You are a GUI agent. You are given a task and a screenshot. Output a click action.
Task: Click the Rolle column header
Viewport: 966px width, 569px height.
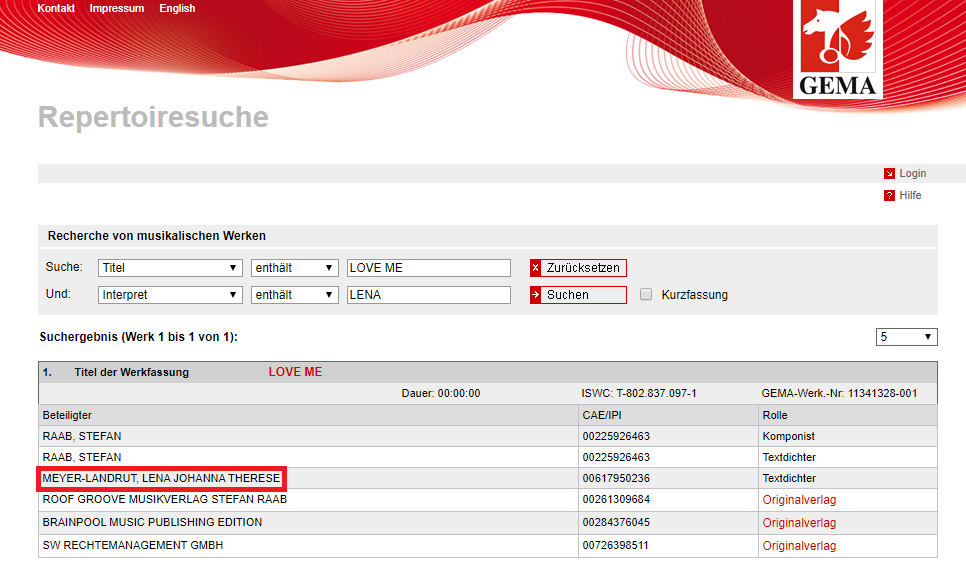point(775,416)
